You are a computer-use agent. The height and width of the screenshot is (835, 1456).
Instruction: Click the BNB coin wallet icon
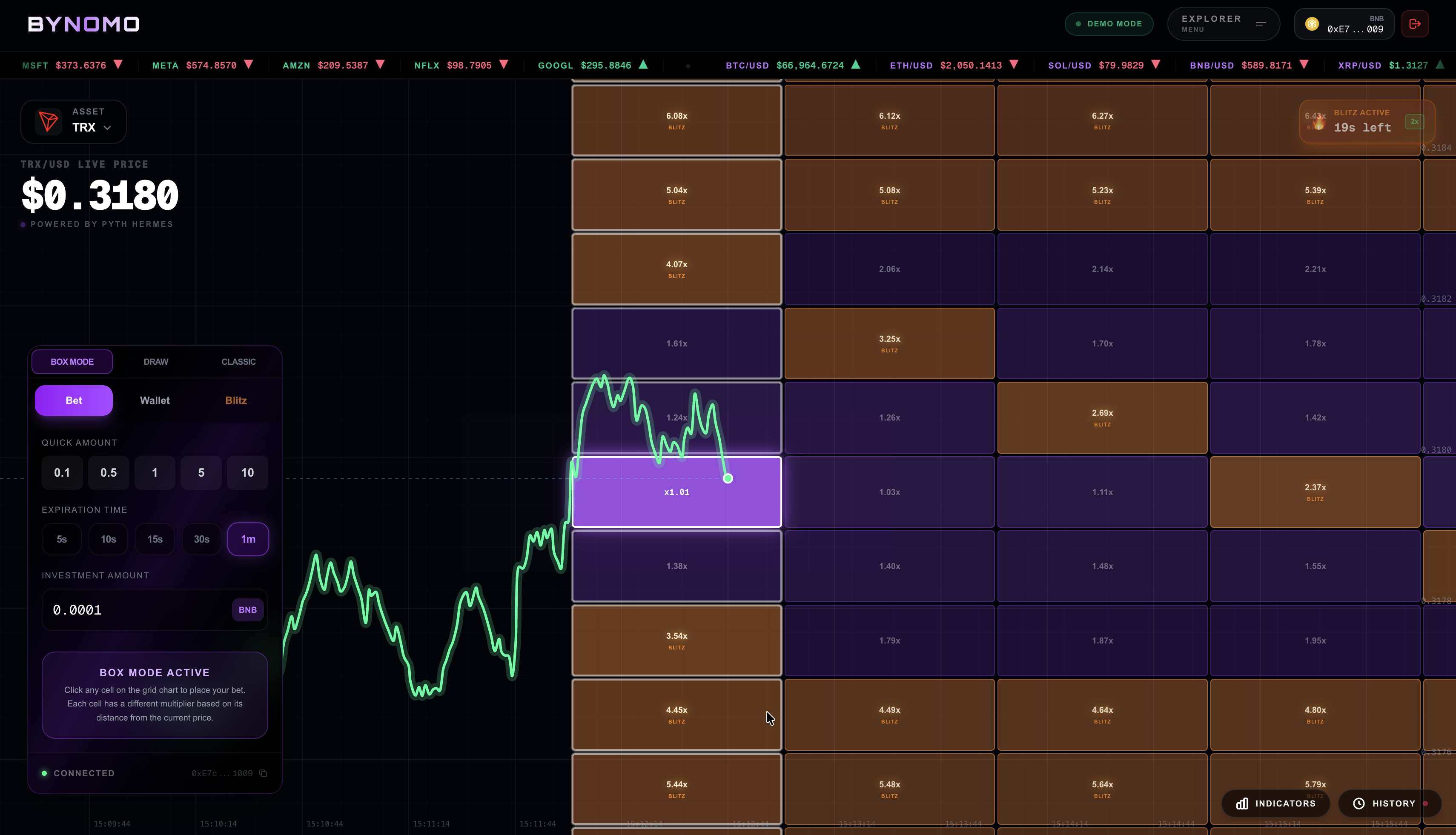coord(1311,24)
